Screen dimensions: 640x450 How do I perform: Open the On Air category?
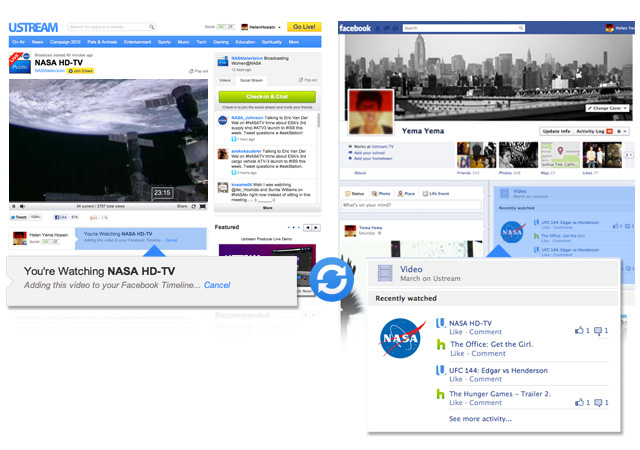(x=18, y=42)
